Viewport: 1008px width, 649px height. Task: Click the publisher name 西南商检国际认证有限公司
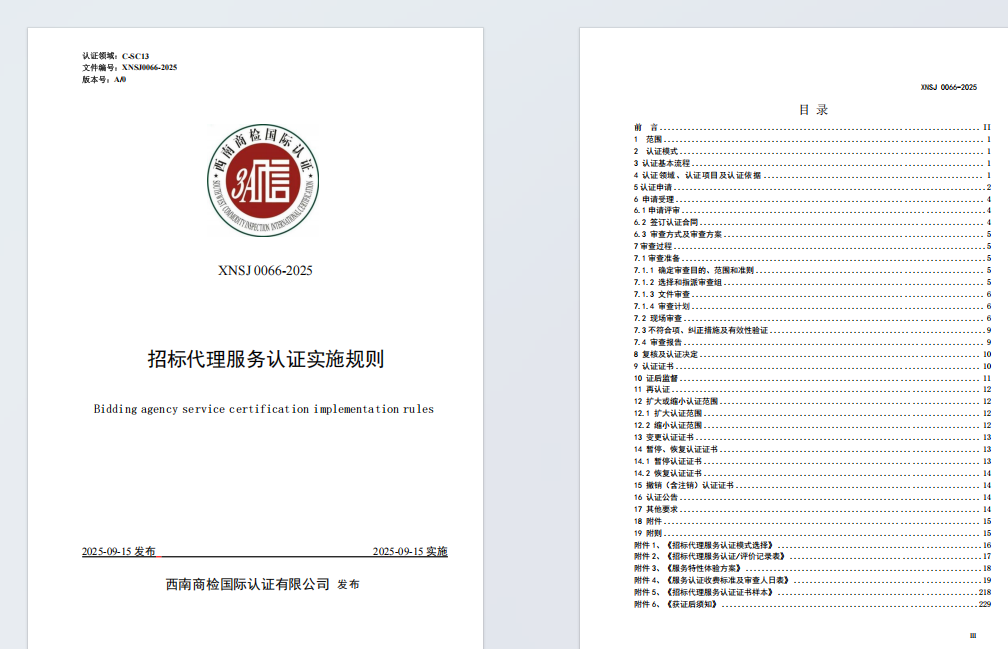[248, 584]
